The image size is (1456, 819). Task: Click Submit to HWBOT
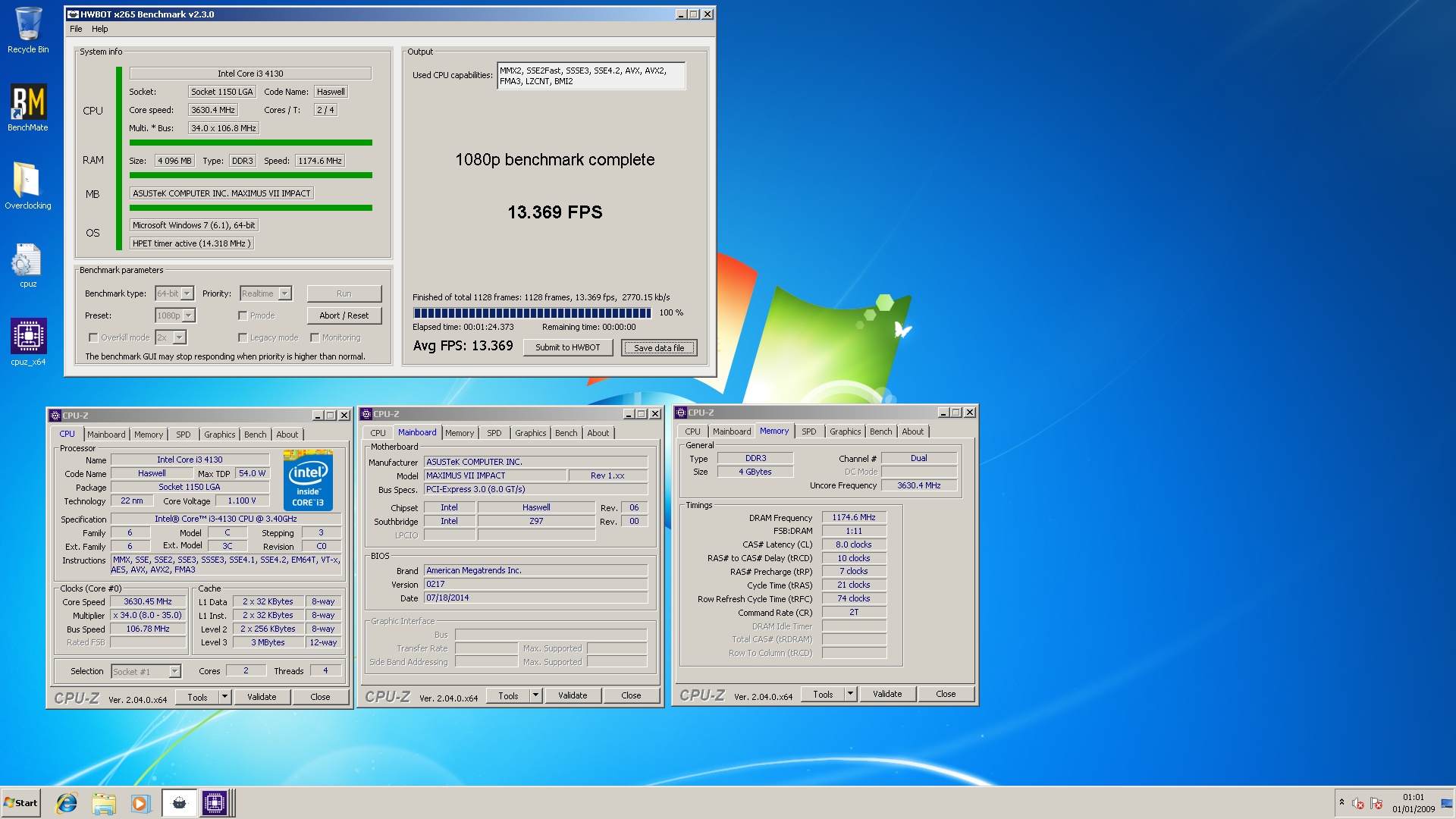(567, 347)
